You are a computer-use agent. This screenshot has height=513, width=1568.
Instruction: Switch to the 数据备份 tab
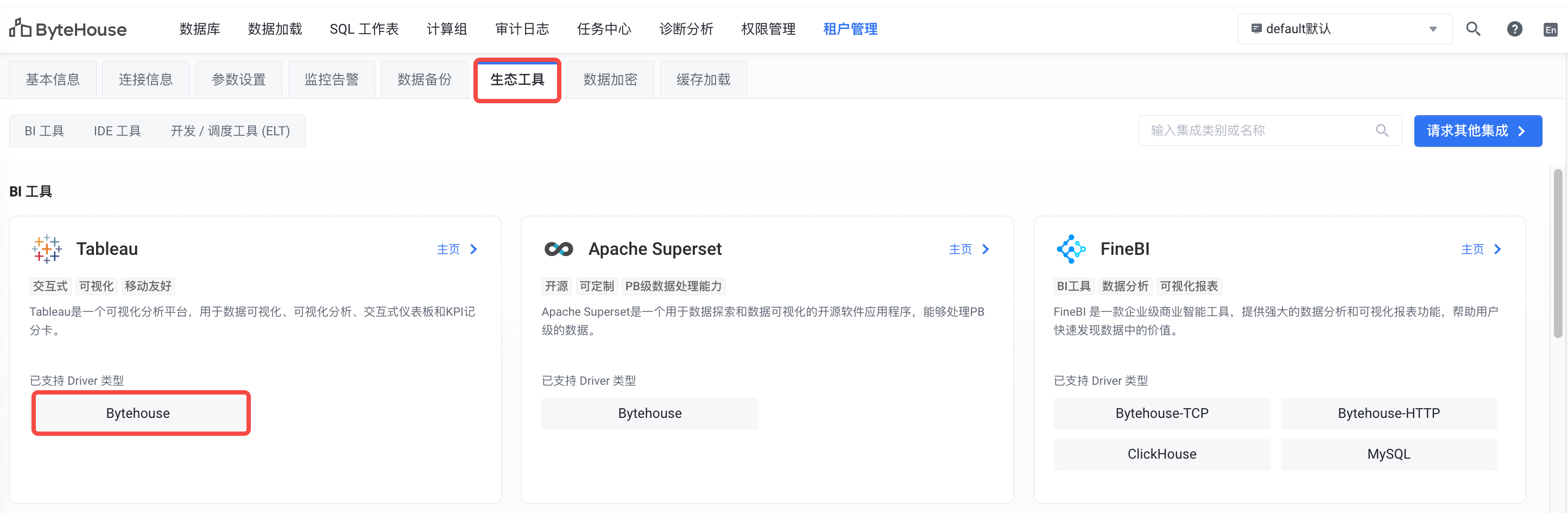tap(425, 80)
